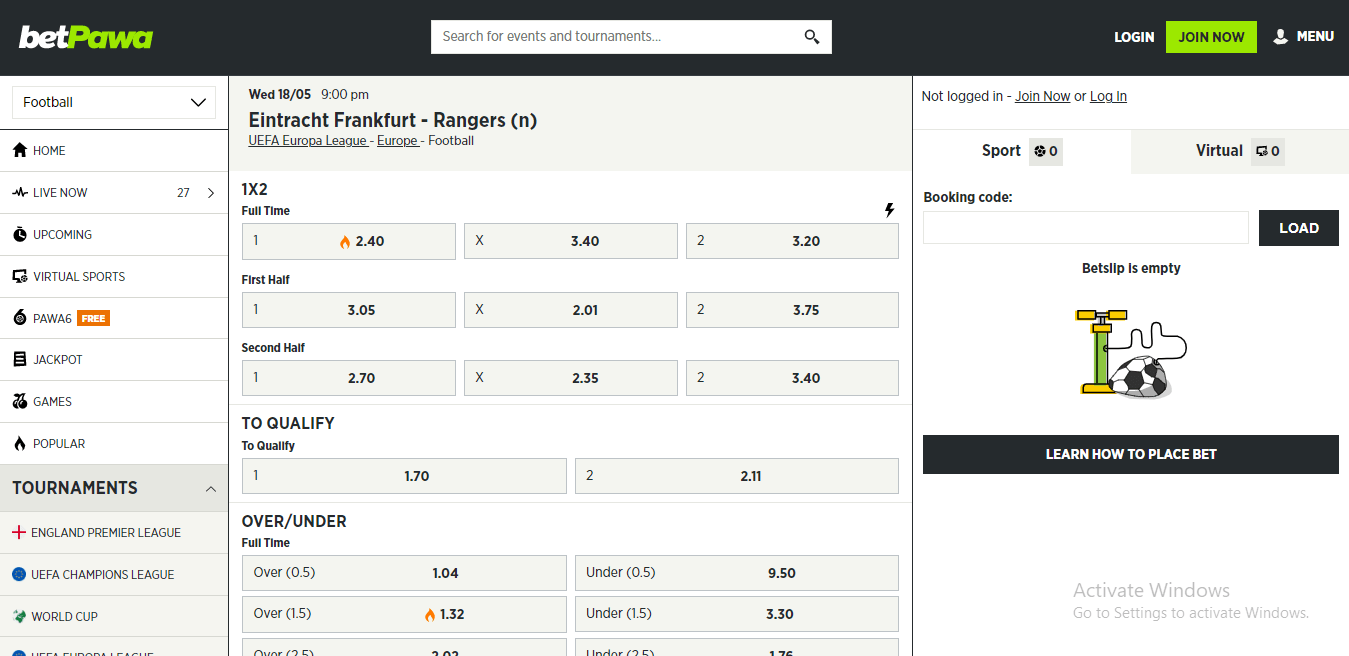Viewport: 1349px width, 656px height.
Task: Click the Virtual Sports monitor icon
Action: pyautogui.click(x=20, y=276)
